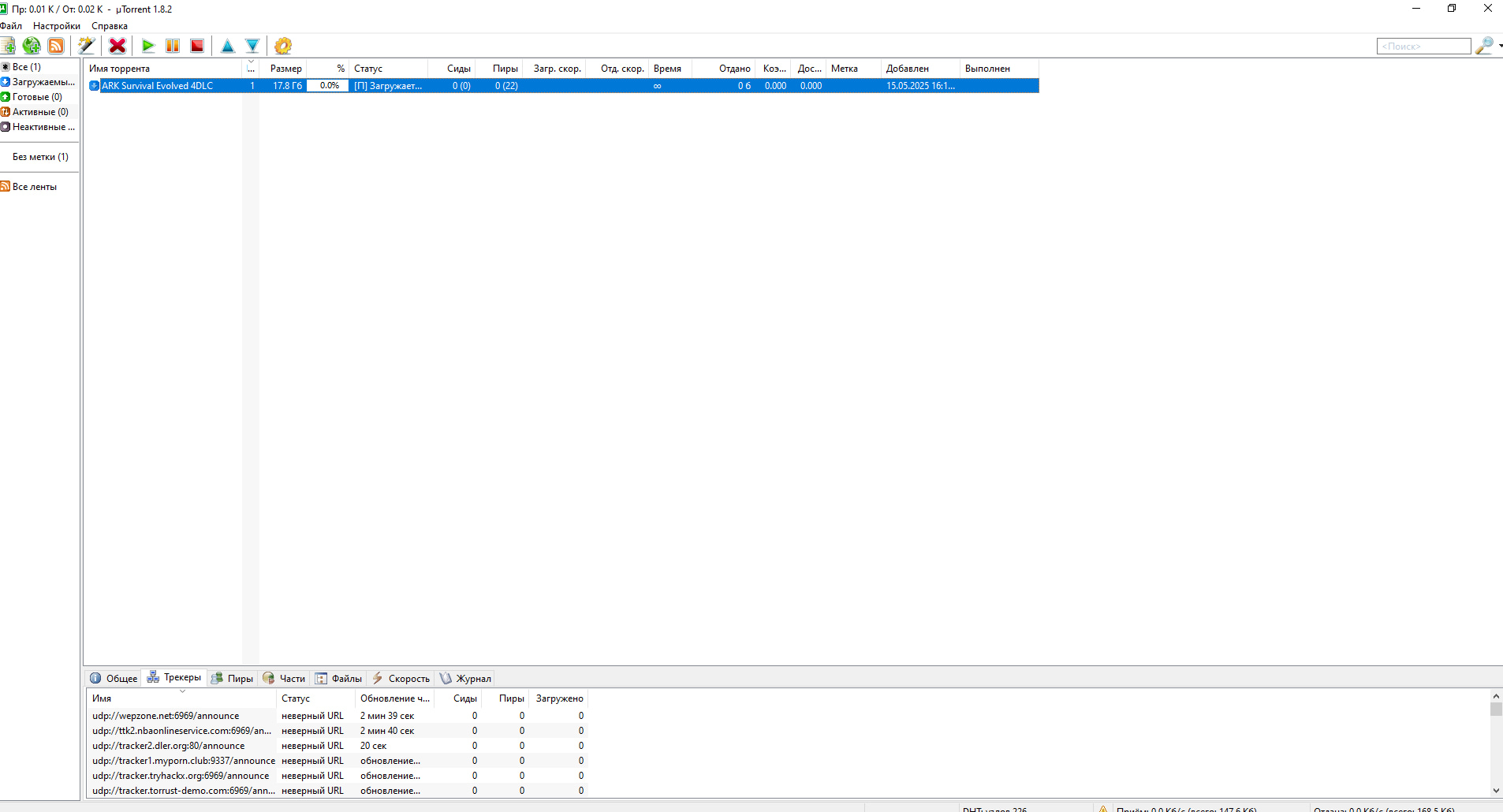Switch to the Трекеры tab
The image size is (1503, 812).
[174, 677]
